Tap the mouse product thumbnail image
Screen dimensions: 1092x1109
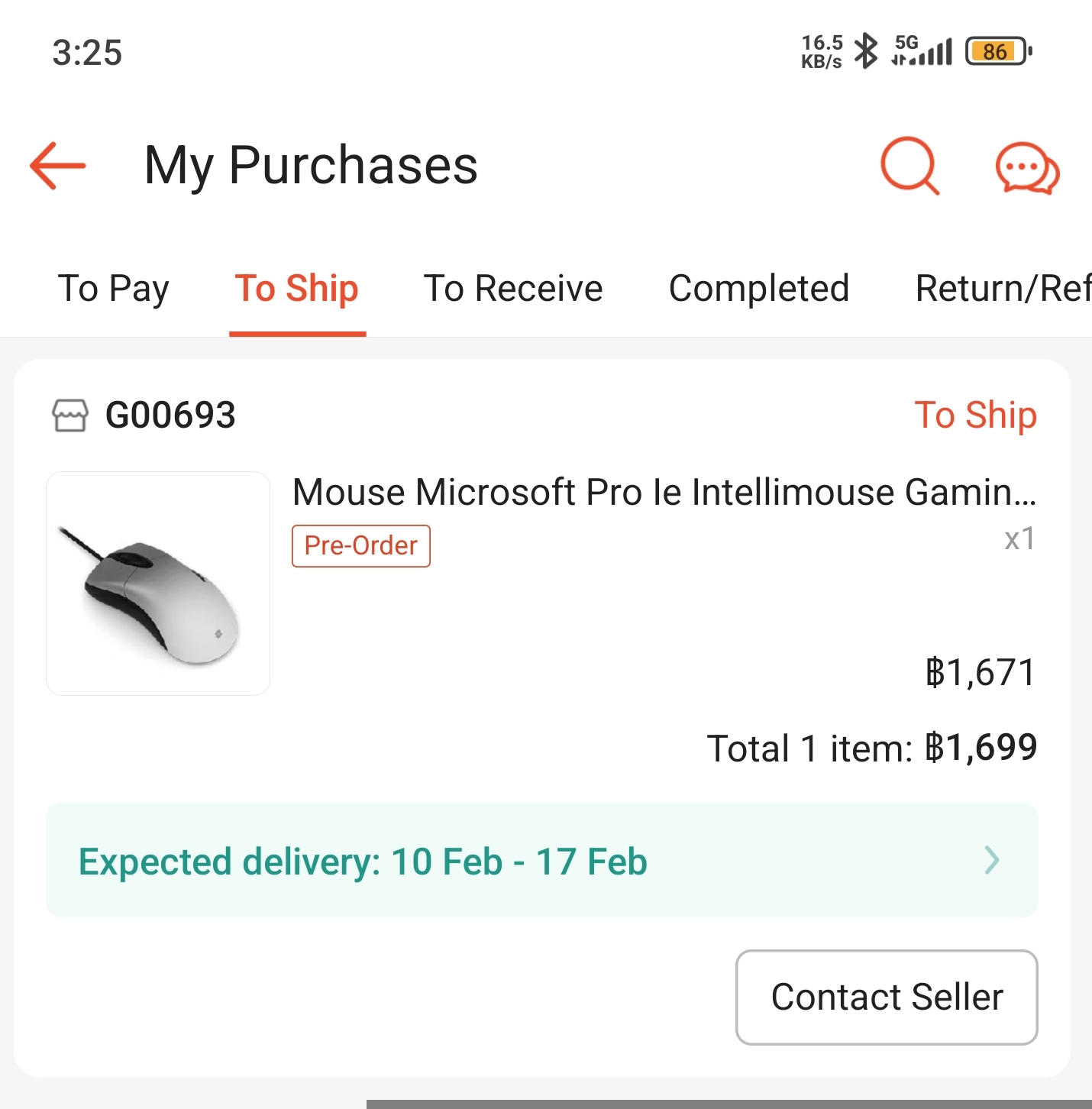click(x=158, y=584)
